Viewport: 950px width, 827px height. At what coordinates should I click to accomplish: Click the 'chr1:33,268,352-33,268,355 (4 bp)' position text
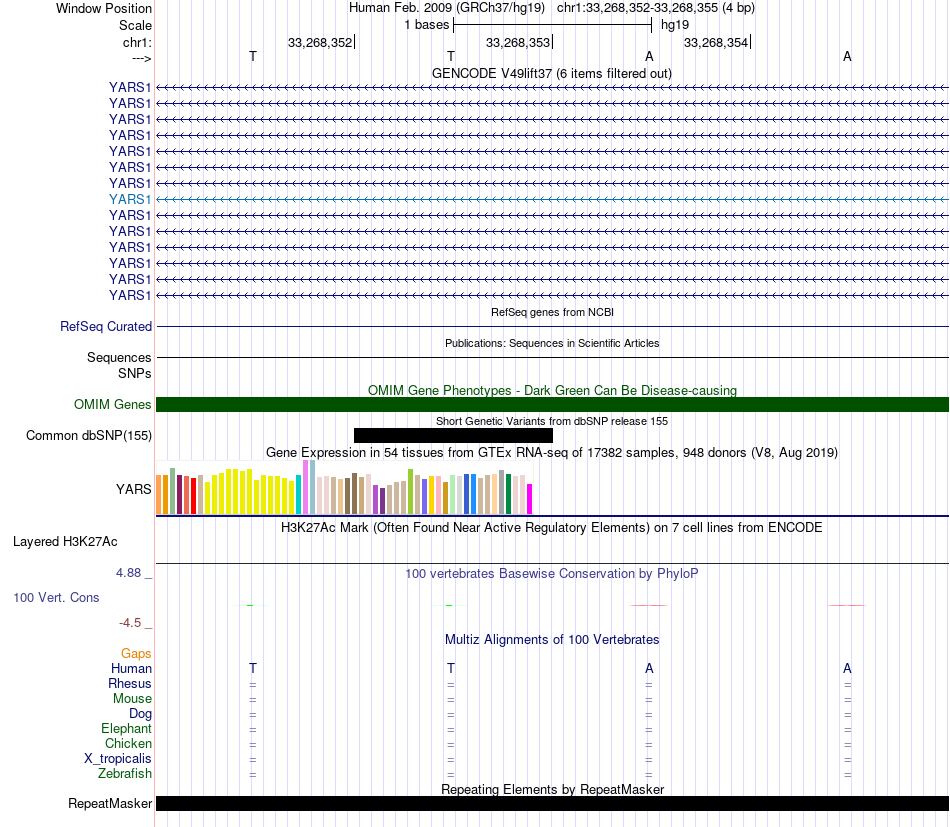pyautogui.click(x=656, y=8)
